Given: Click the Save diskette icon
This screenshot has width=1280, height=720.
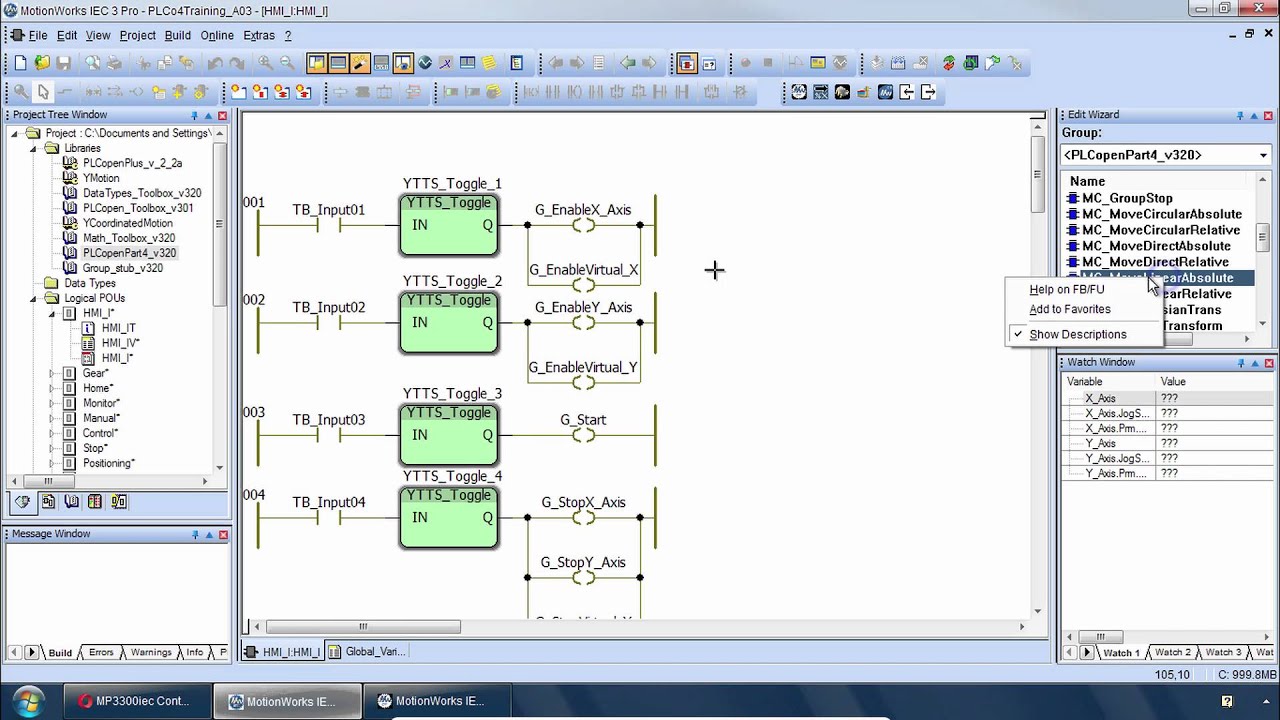Looking at the screenshot, I should [63, 63].
